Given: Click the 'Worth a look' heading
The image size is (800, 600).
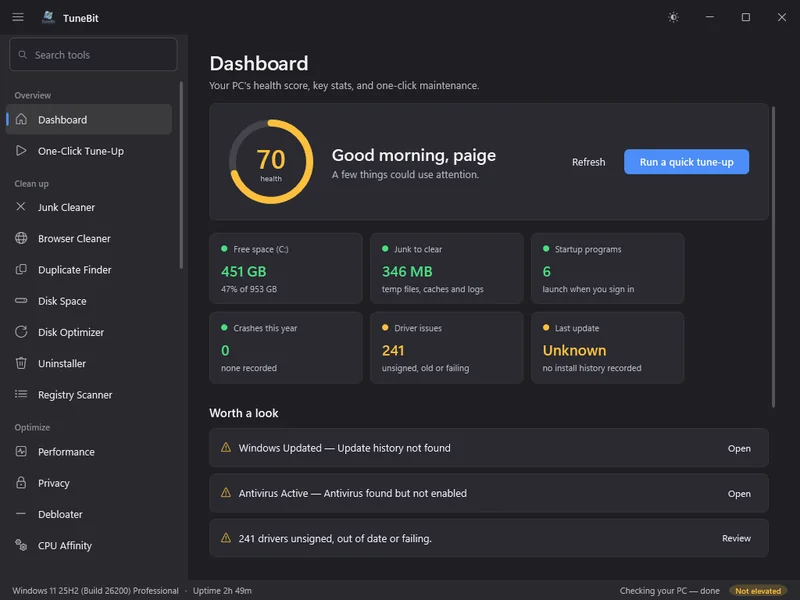Looking at the screenshot, I should (244, 413).
